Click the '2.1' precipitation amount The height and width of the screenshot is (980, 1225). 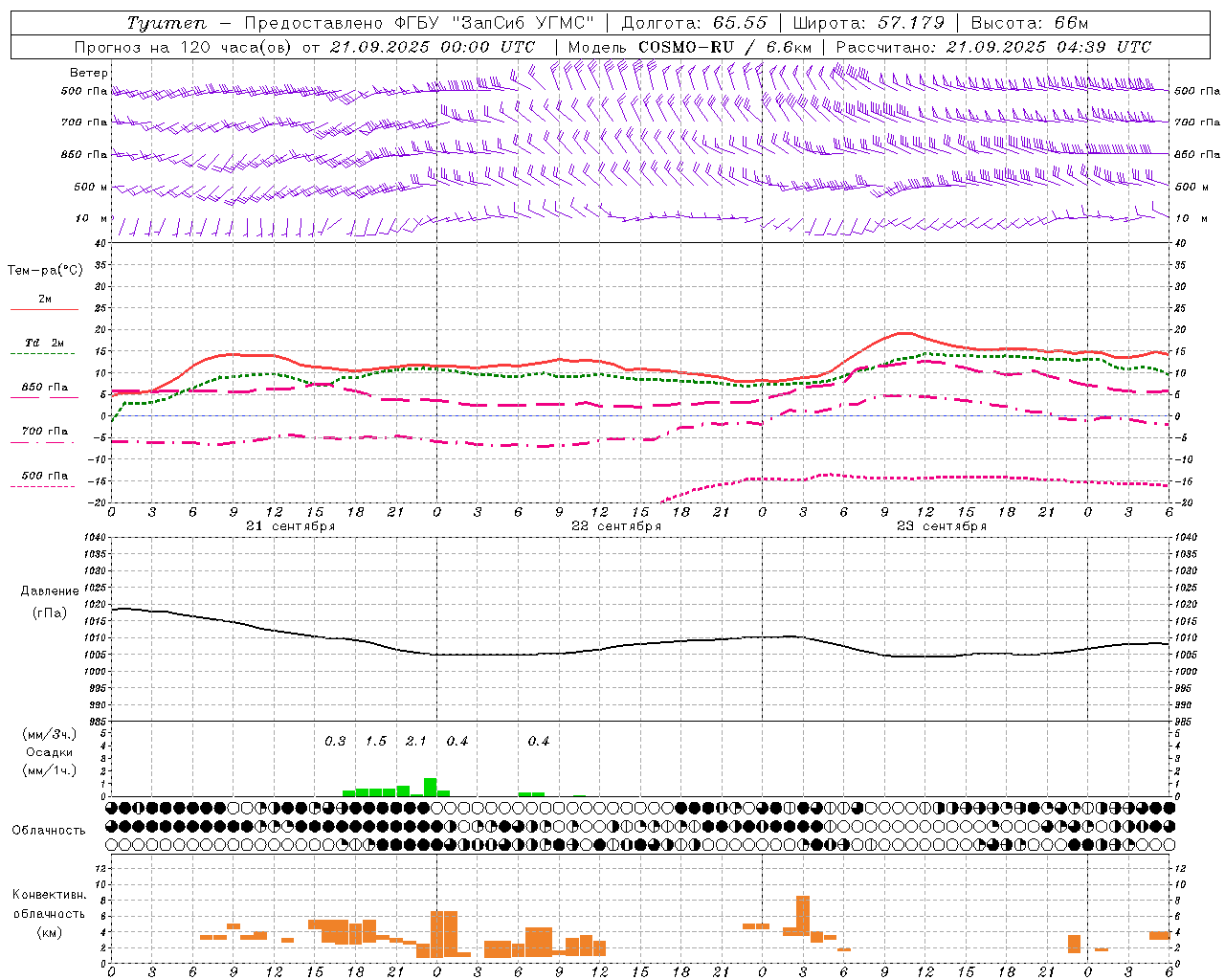(x=416, y=742)
